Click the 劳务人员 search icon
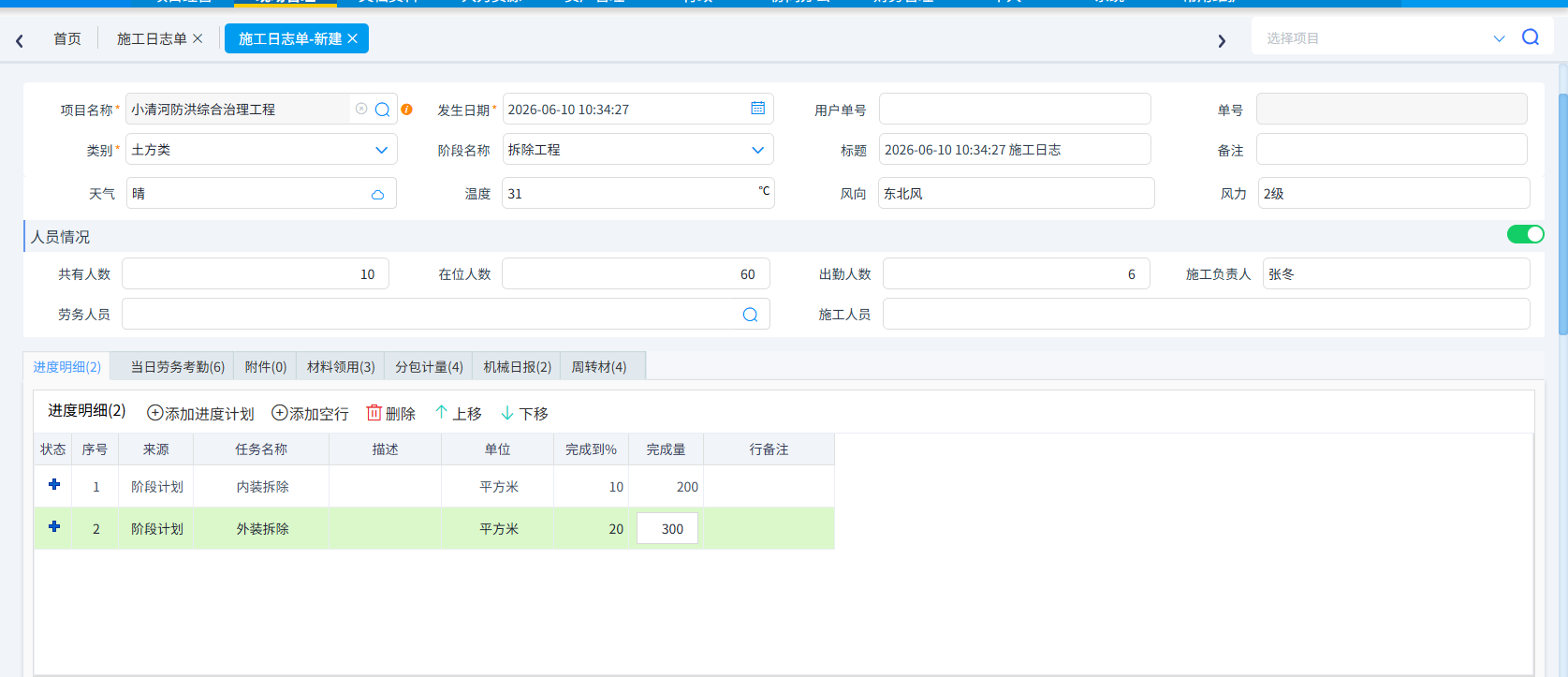Screen dimensions: 1568x677 tap(750, 315)
